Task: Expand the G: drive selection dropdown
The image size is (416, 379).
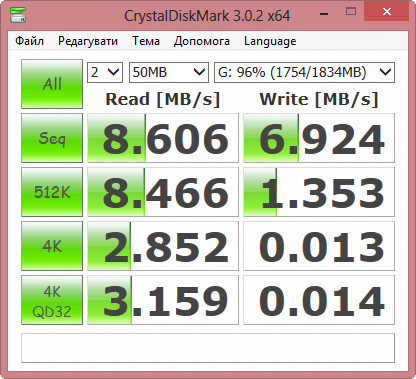Action: tap(304, 72)
